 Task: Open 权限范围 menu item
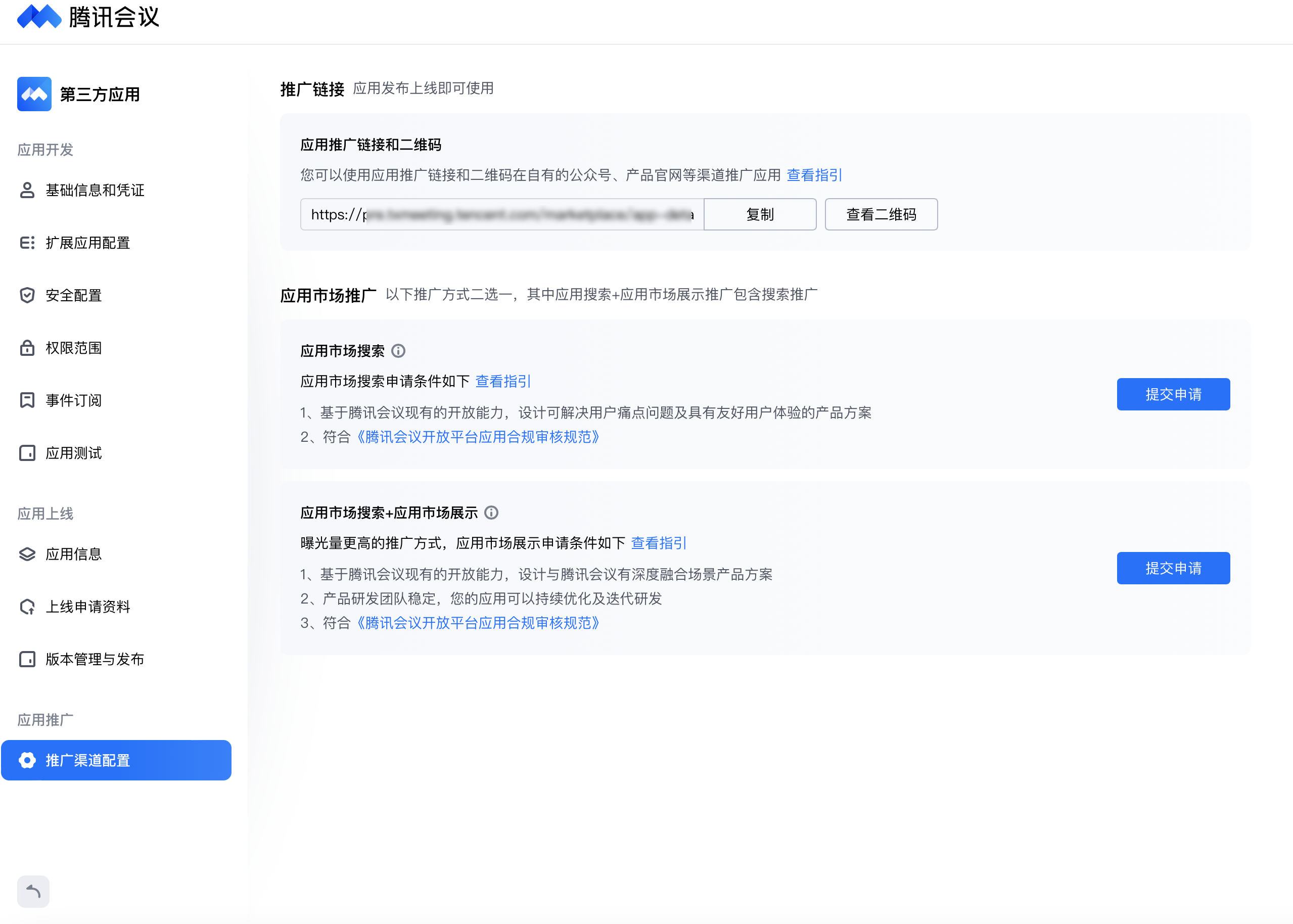point(116,348)
